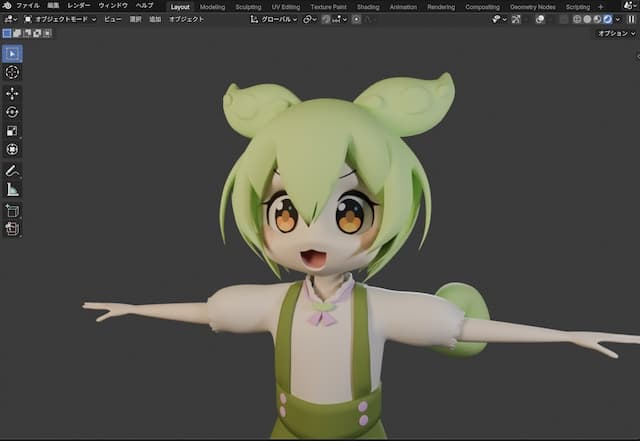640x441 pixels.
Task: Click the ビュー menu button
Action: (113, 19)
